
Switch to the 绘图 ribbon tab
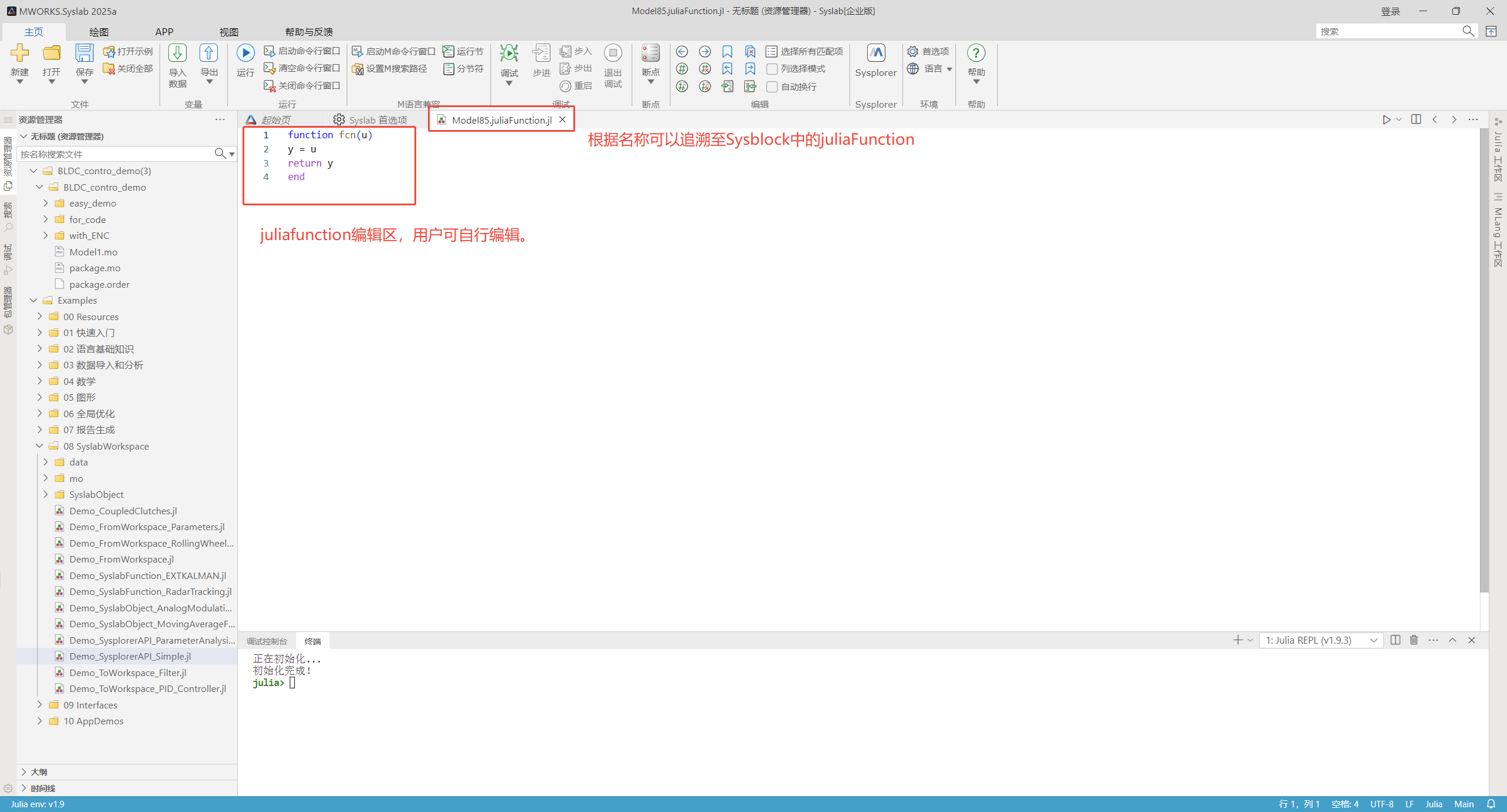(99, 32)
